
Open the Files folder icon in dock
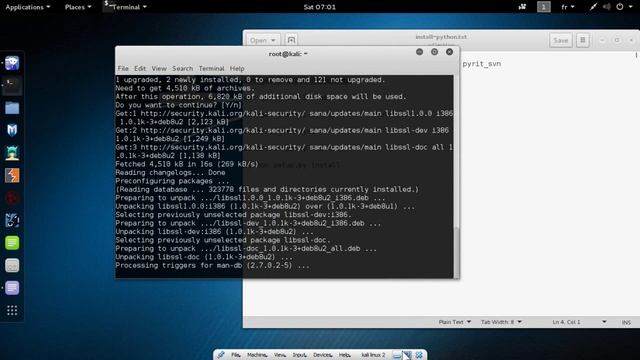coord(12,108)
